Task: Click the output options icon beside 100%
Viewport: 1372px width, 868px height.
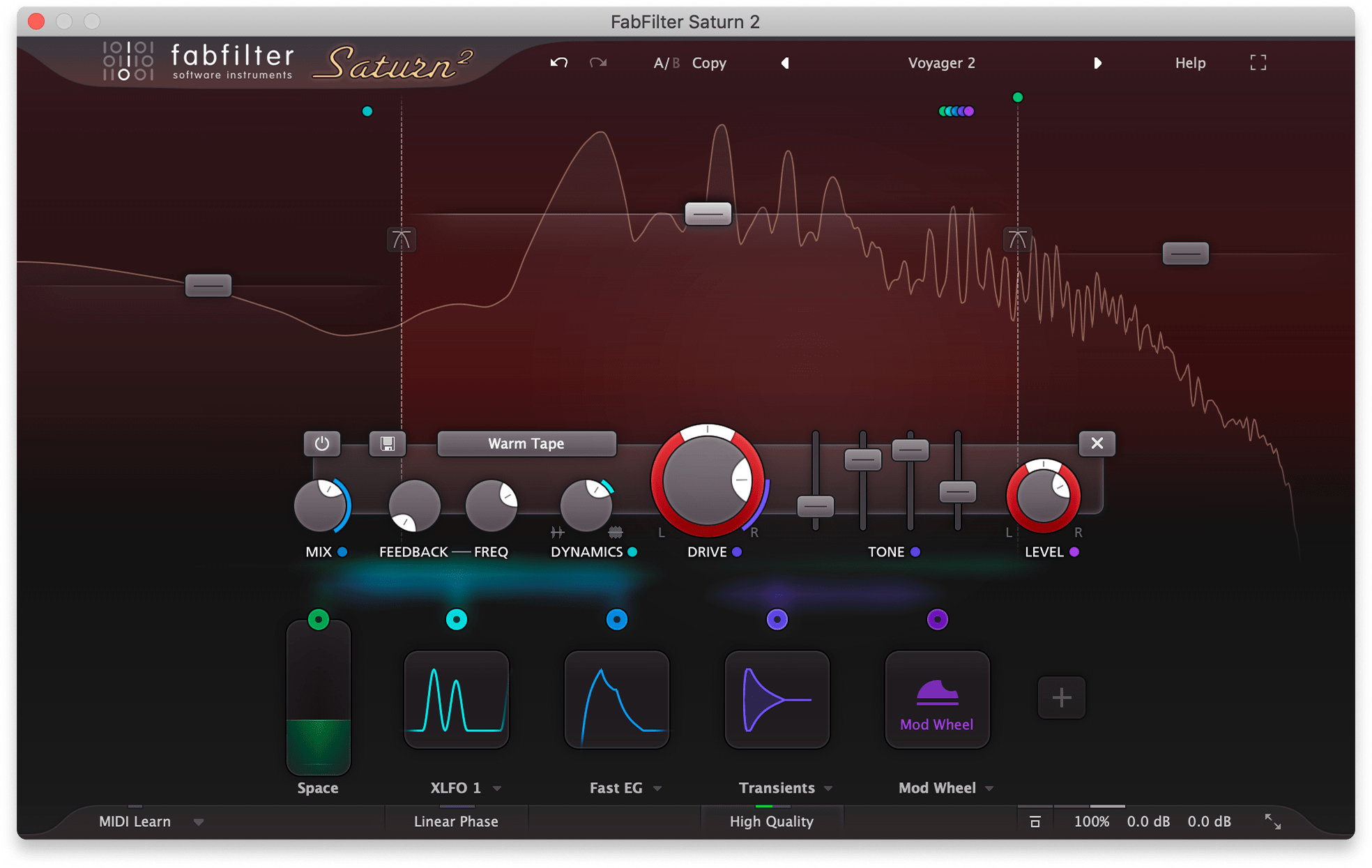Action: coord(1035,821)
